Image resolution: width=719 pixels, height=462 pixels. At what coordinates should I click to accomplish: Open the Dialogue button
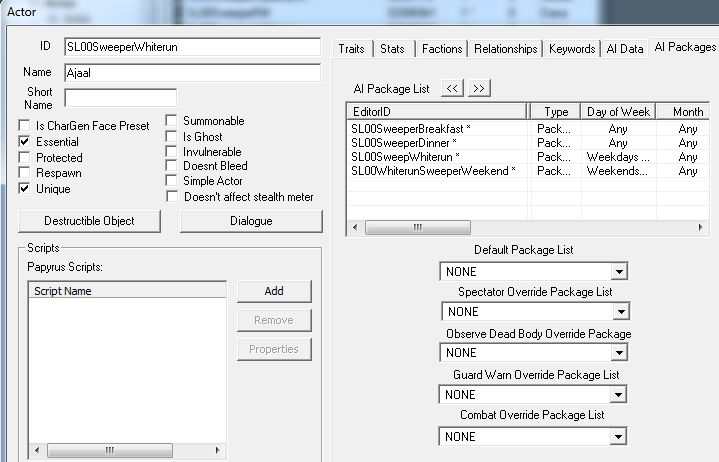pos(251,221)
